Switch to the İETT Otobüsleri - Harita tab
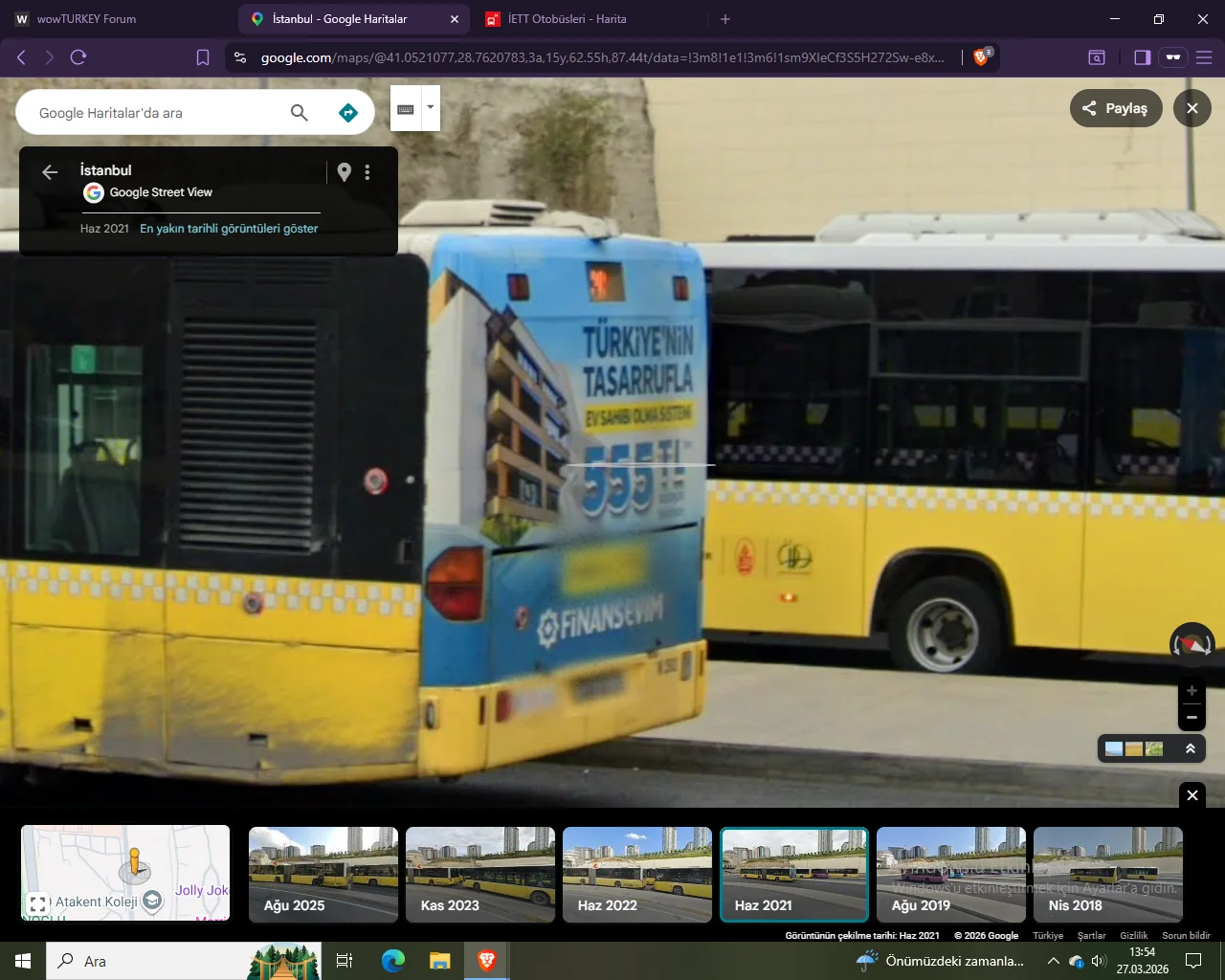Image resolution: width=1225 pixels, height=980 pixels. [567, 19]
